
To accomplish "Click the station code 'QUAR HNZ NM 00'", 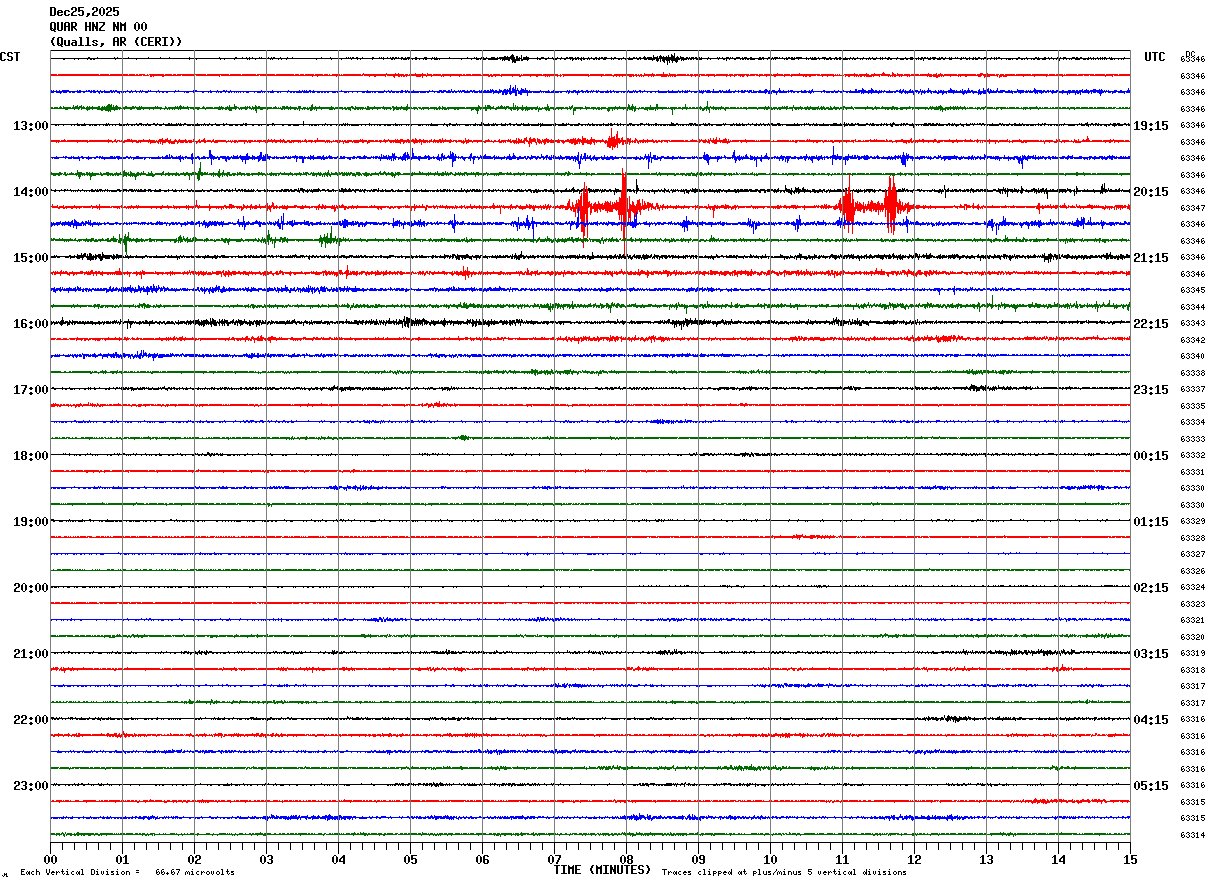I will tap(98, 27).
